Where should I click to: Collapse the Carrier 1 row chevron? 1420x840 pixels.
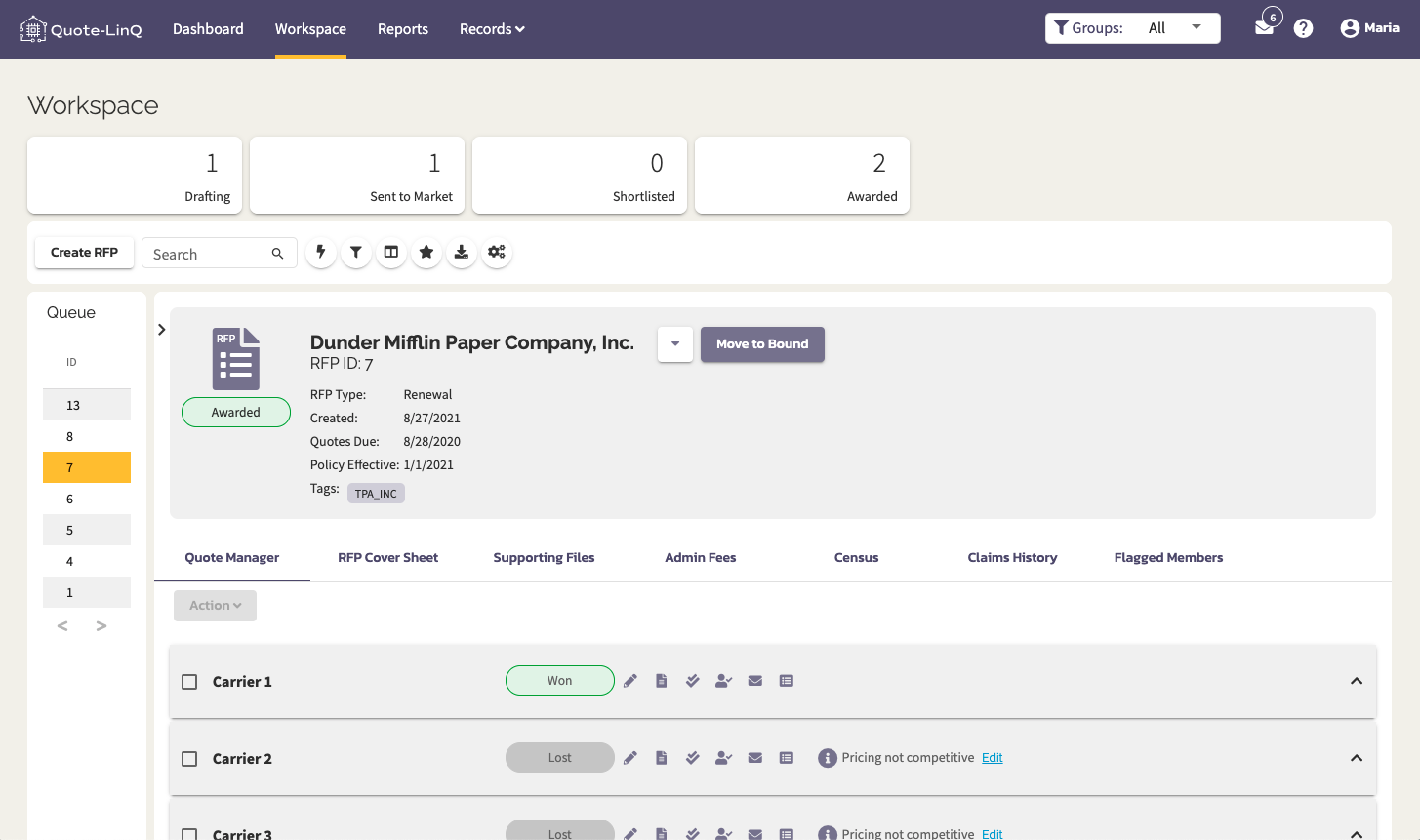tap(1357, 681)
